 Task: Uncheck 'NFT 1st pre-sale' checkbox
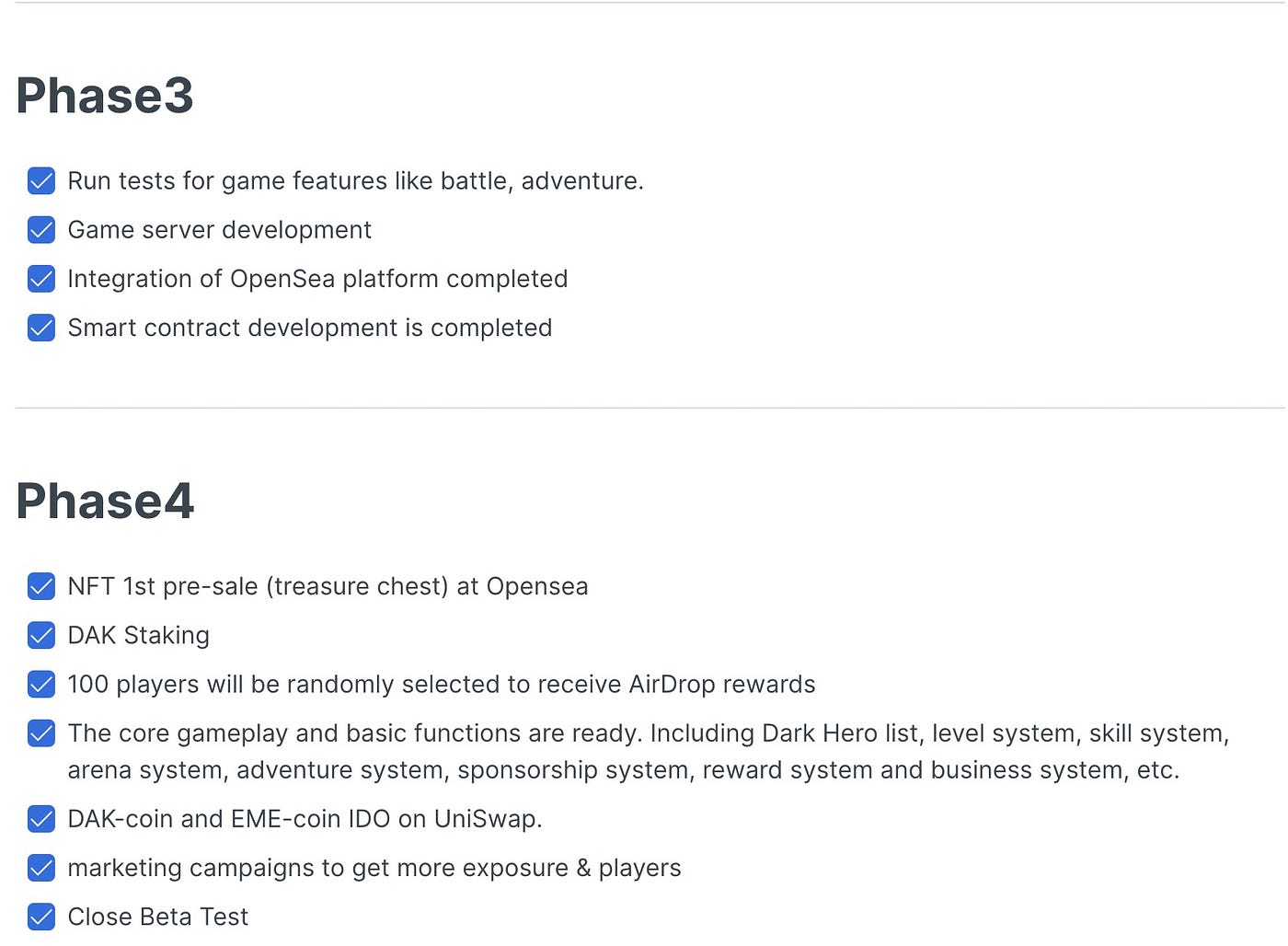41,586
